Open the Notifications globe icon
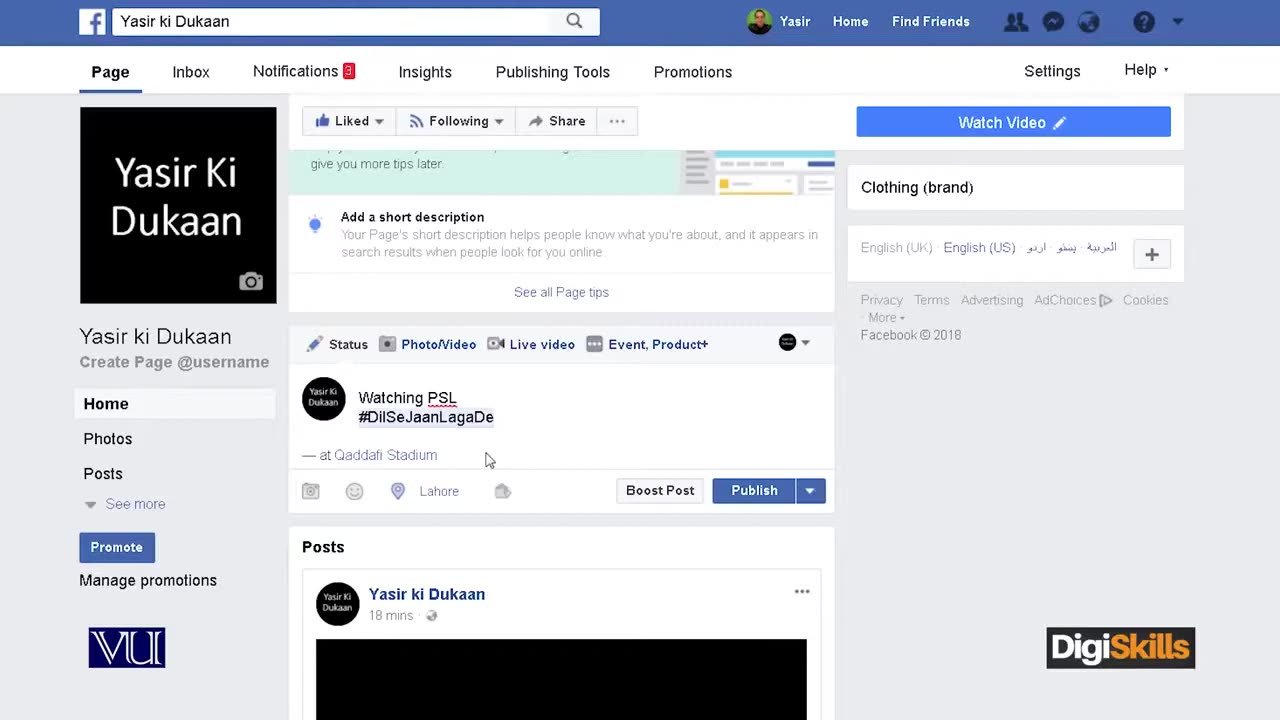 (1089, 22)
